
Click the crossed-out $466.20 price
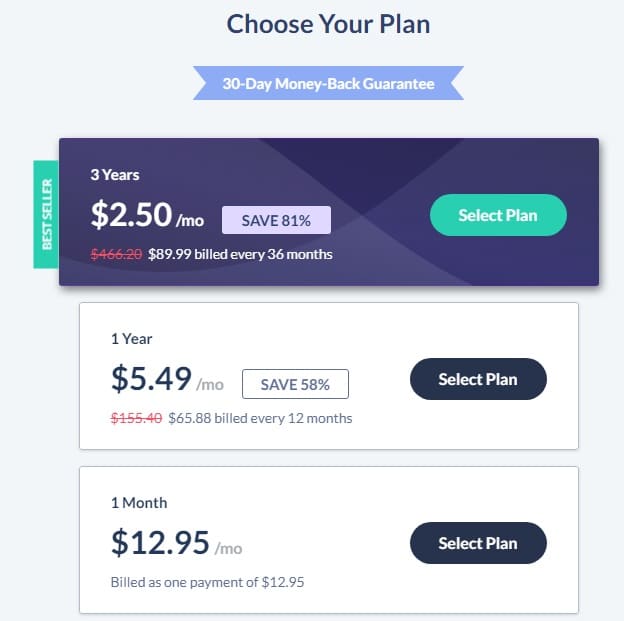tap(116, 254)
